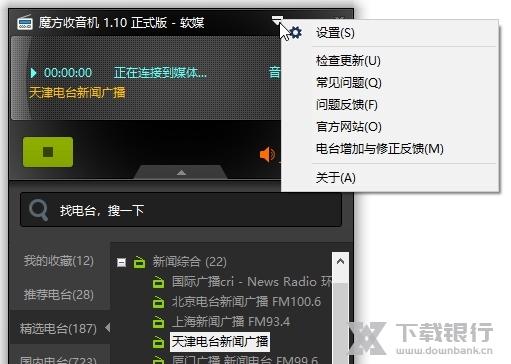The width and height of the screenshot is (511, 364).
Task: Click the radio app icon in title bar
Action: pyautogui.click(x=25, y=22)
